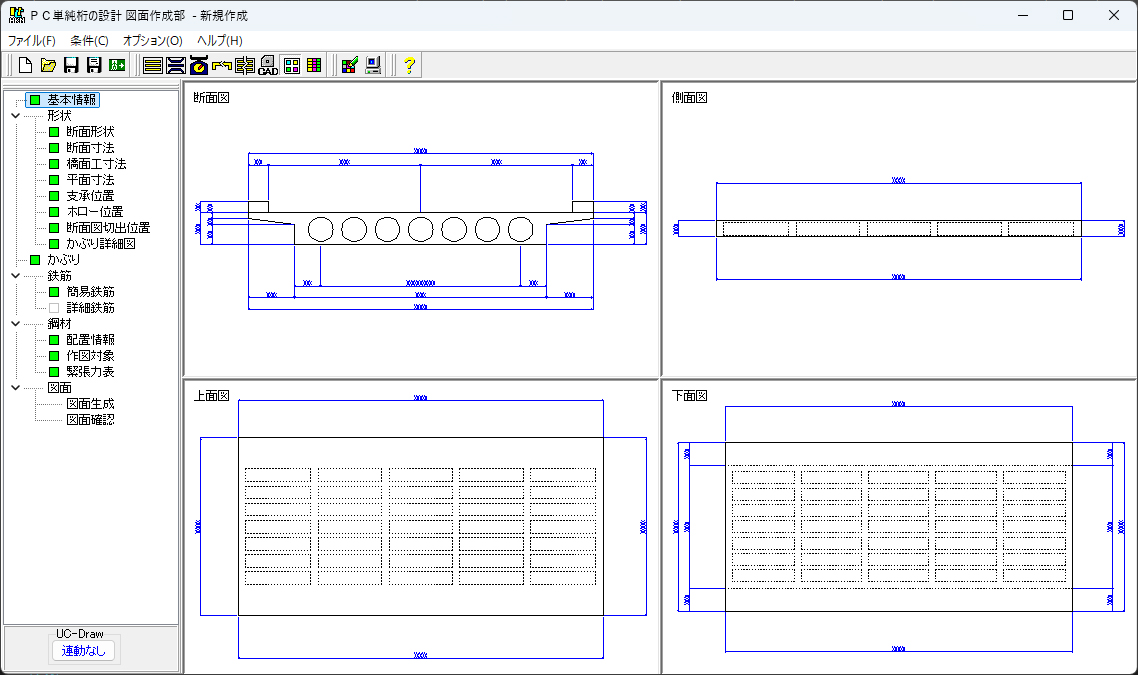Select ホロー位置 in the tree

click(94, 212)
